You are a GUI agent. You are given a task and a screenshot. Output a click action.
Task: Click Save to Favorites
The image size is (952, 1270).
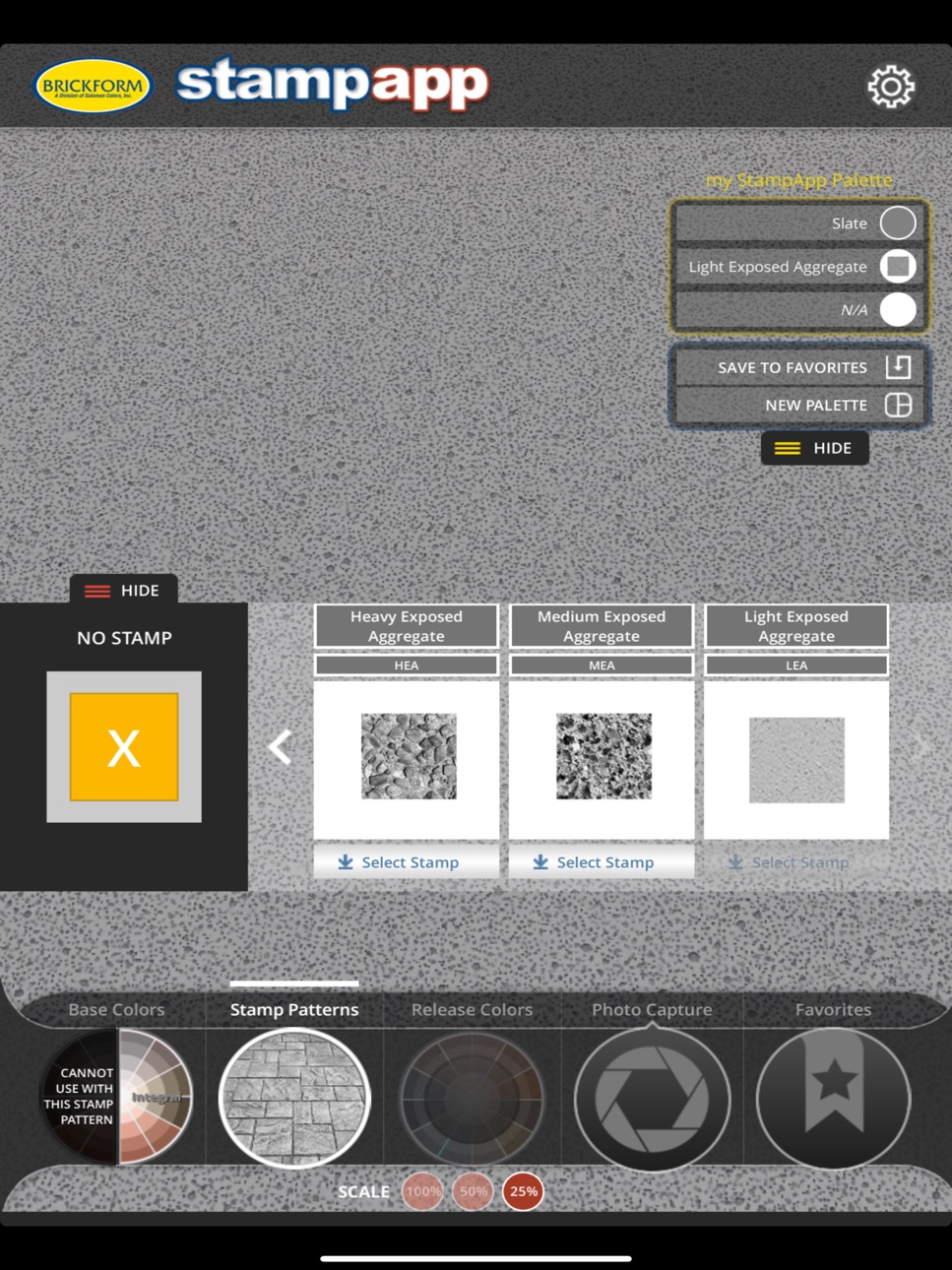tap(799, 367)
